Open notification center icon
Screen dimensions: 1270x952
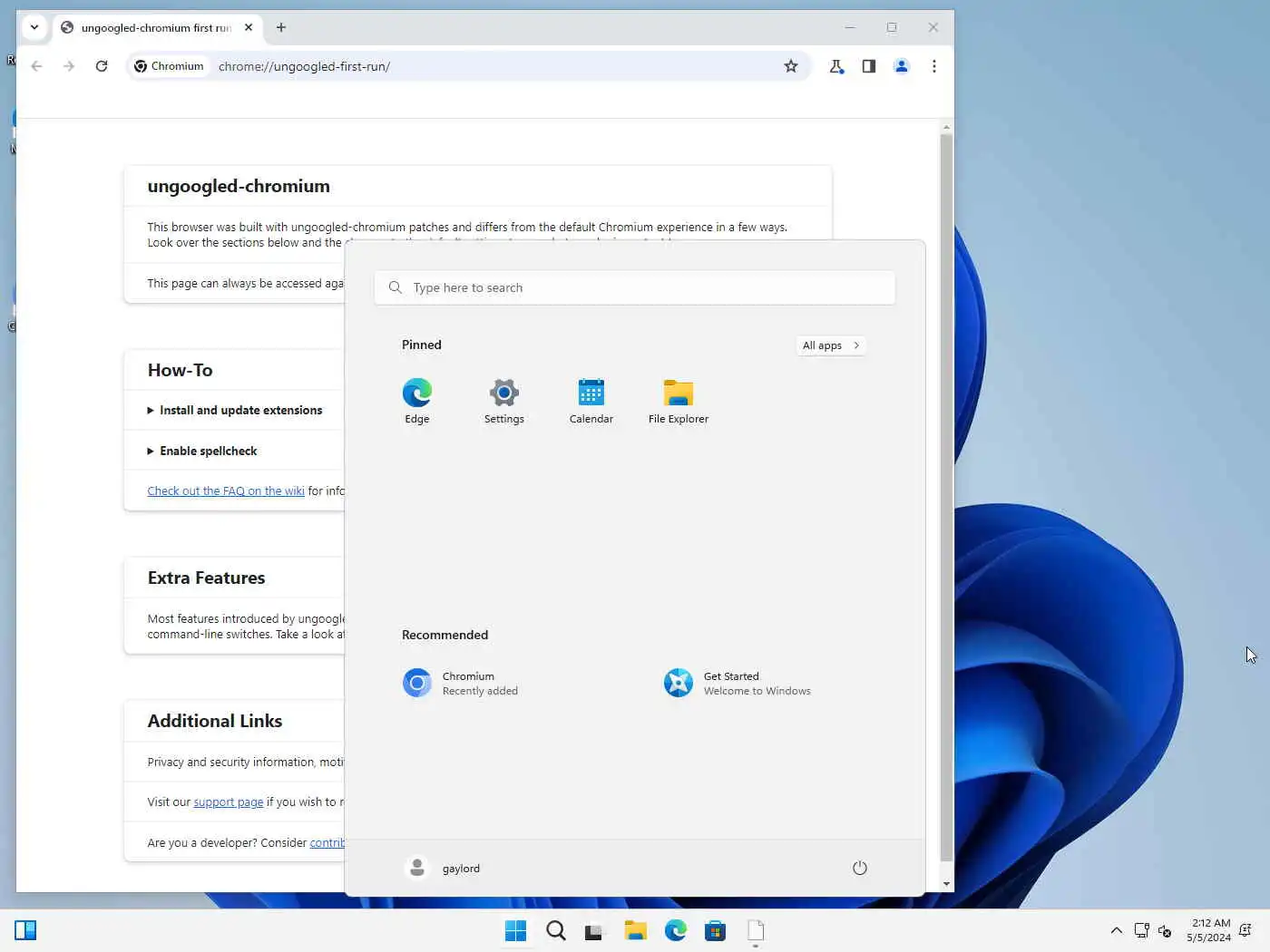[x=1246, y=930]
